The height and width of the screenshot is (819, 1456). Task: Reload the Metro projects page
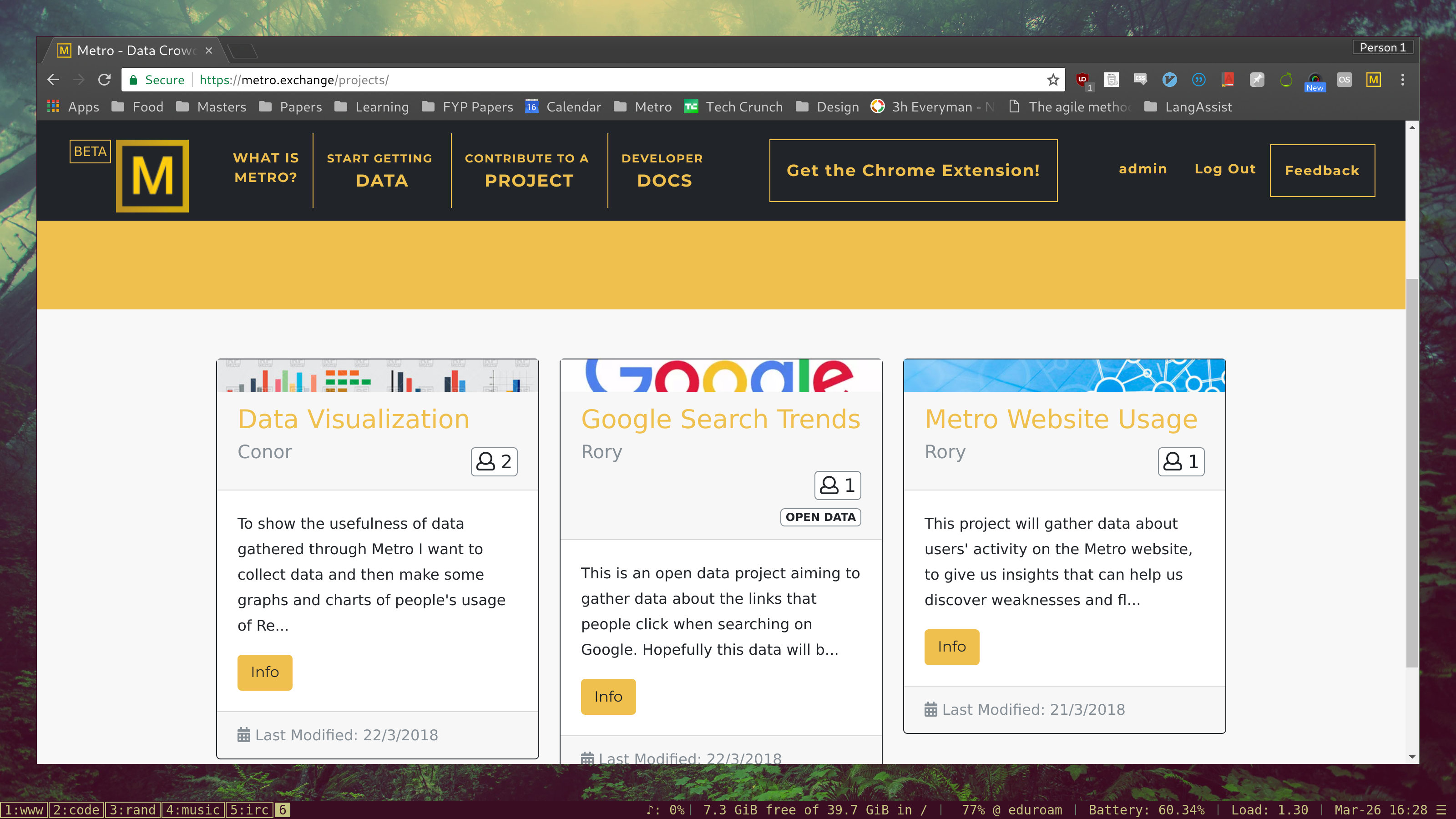click(104, 80)
